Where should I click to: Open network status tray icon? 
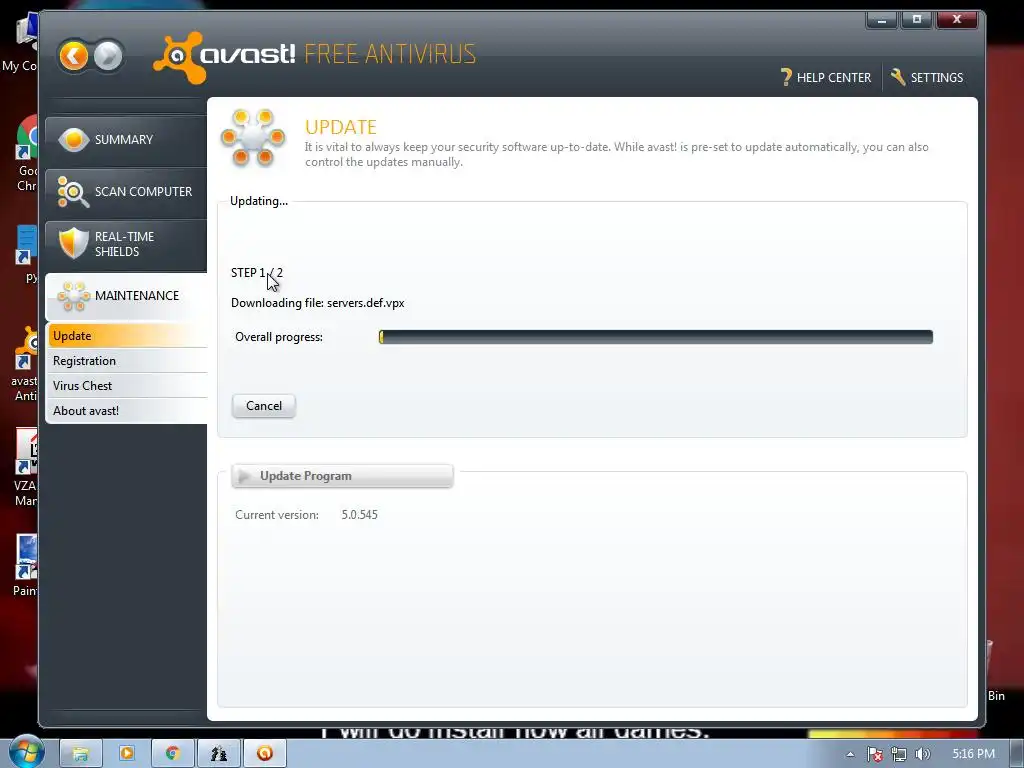[x=899, y=754]
